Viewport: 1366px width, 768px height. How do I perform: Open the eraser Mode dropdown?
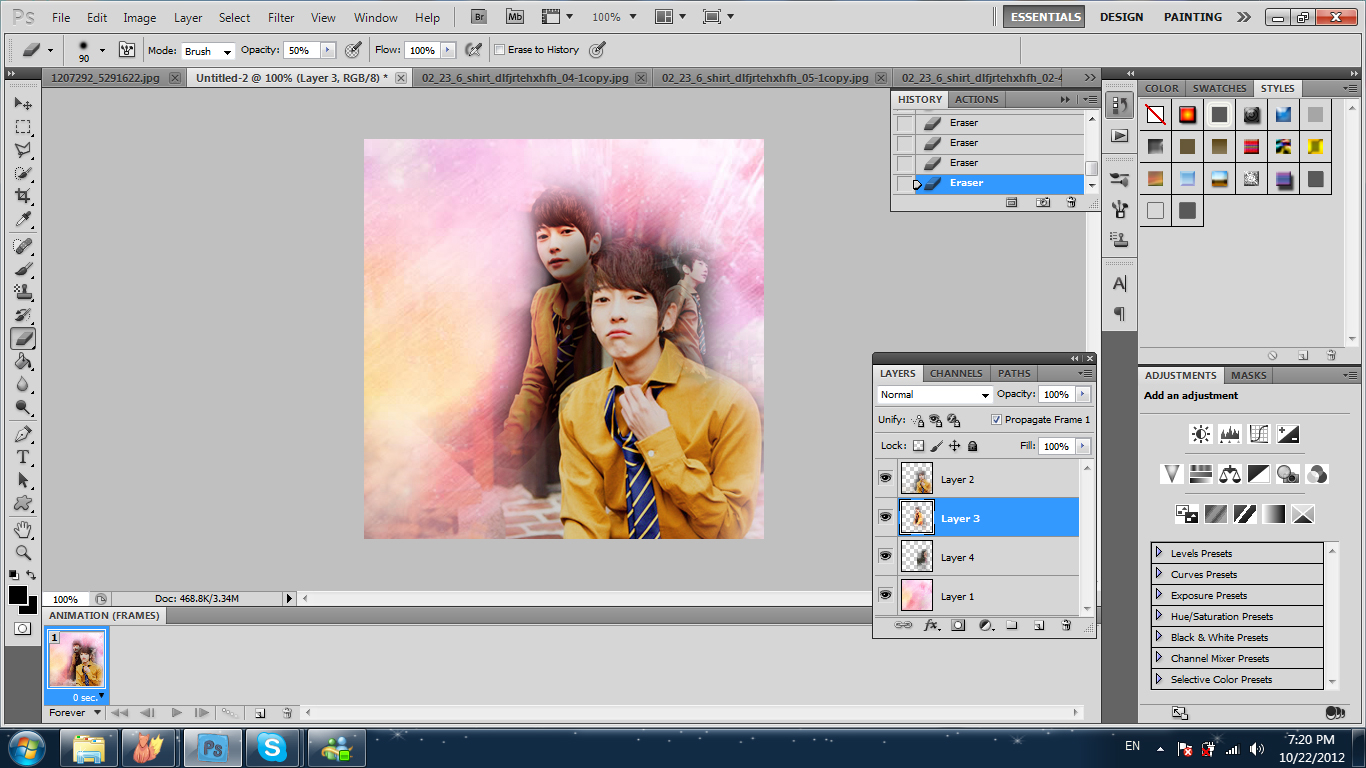[207, 50]
